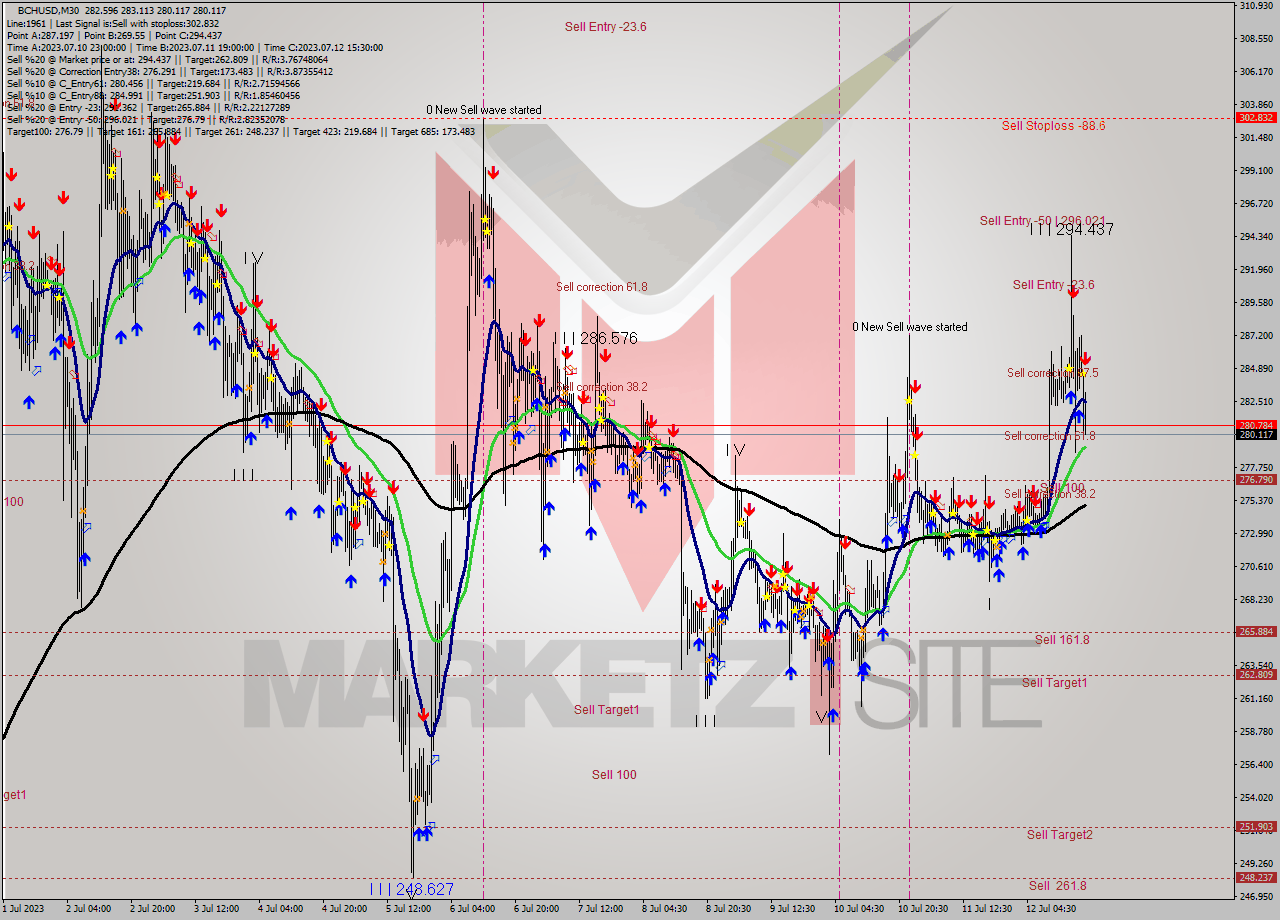Click the '12 Jul 04:30' time axis label
Screen dimensions: 1280x920
1050,910
